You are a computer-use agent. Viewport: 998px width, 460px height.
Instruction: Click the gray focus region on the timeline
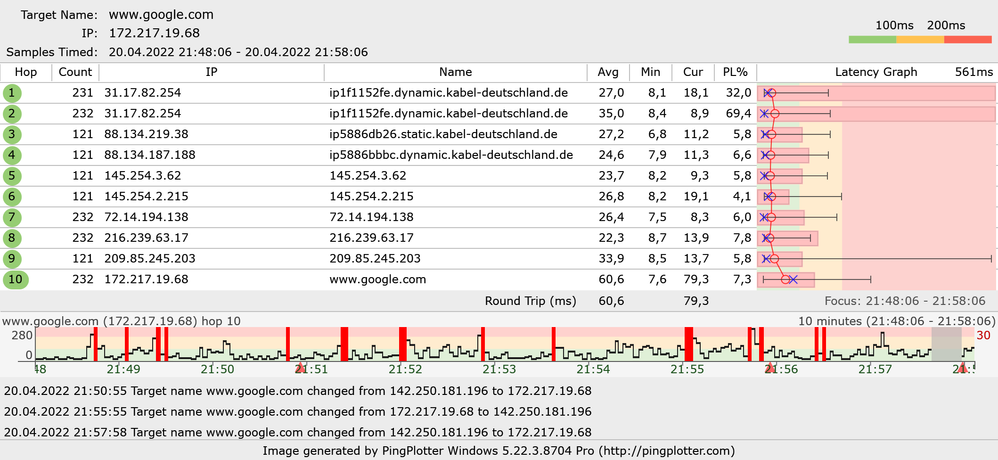[946, 344]
